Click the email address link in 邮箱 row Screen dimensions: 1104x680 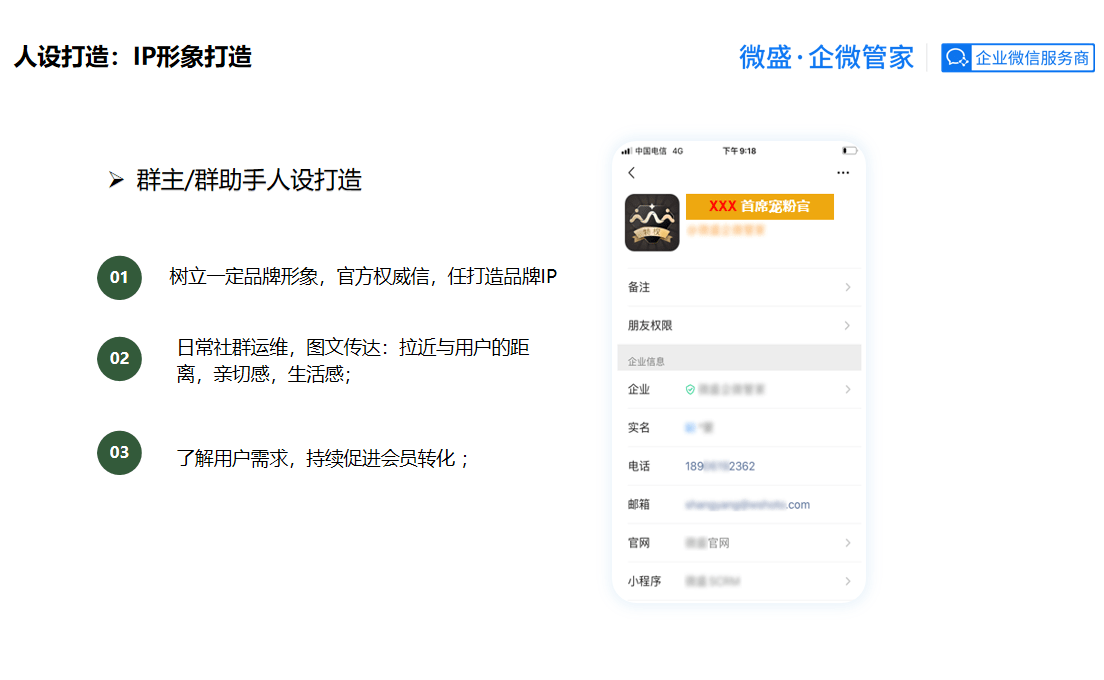pos(747,505)
